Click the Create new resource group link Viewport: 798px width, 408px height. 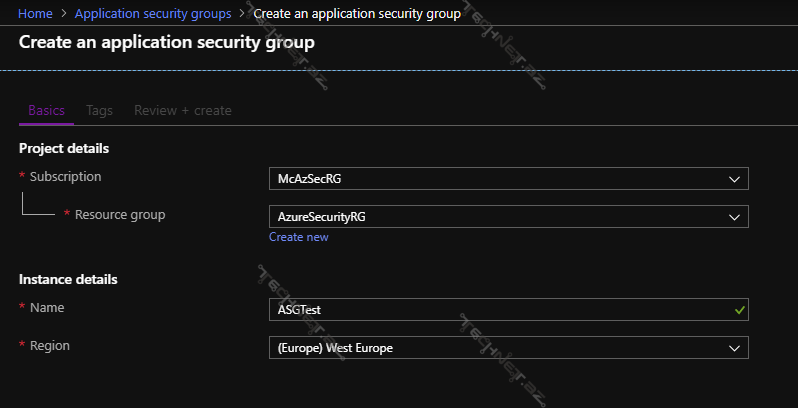pos(298,237)
